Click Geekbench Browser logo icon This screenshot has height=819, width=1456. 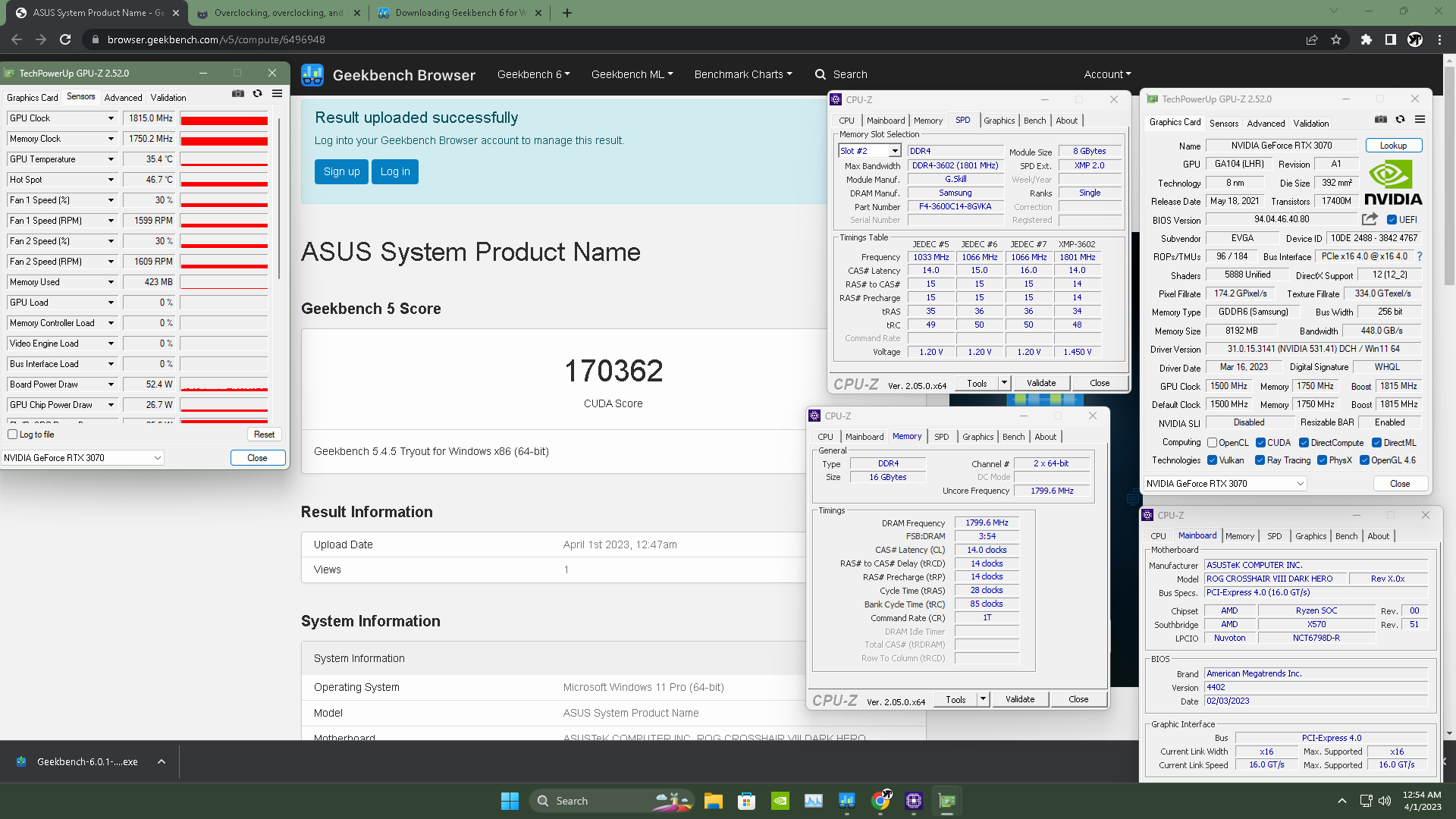[312, 75]
